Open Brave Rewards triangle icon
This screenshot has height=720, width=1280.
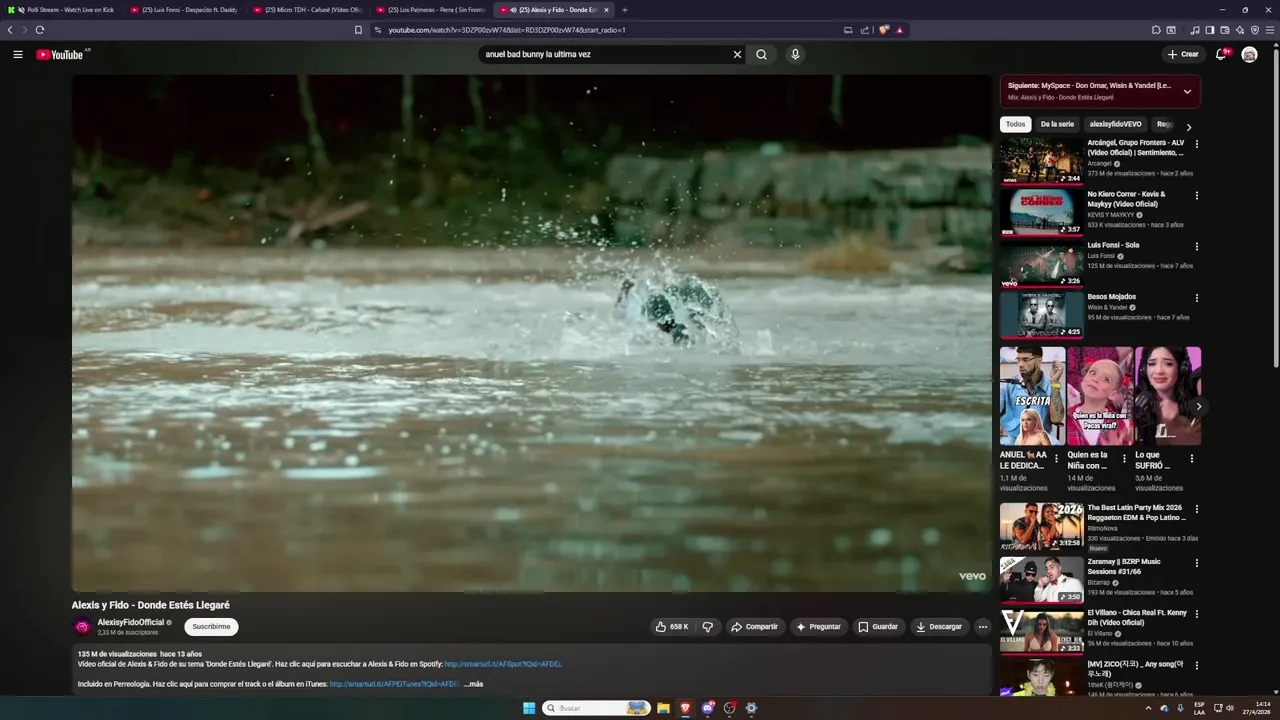899,30
